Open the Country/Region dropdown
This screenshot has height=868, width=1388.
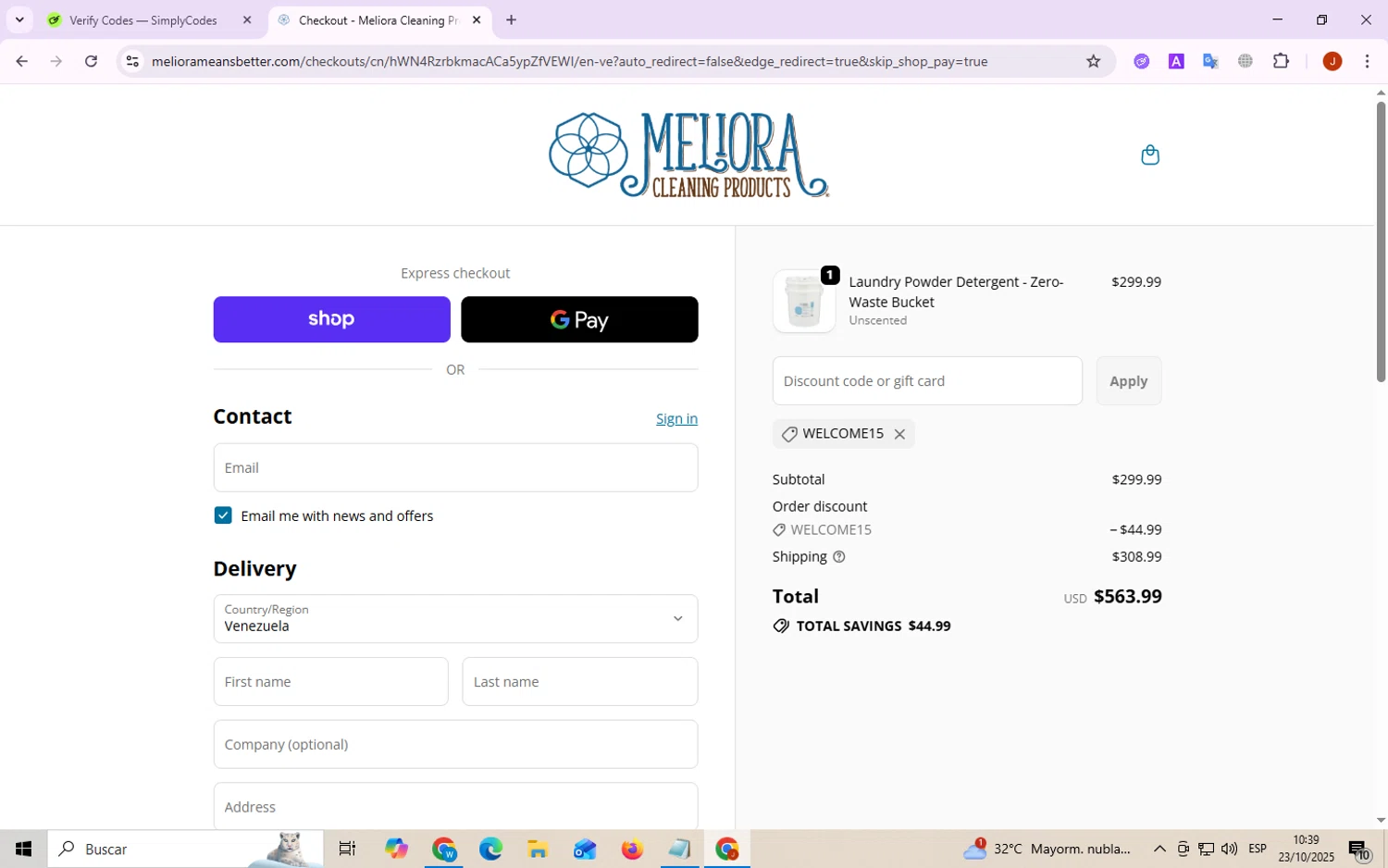coord(455,618)
